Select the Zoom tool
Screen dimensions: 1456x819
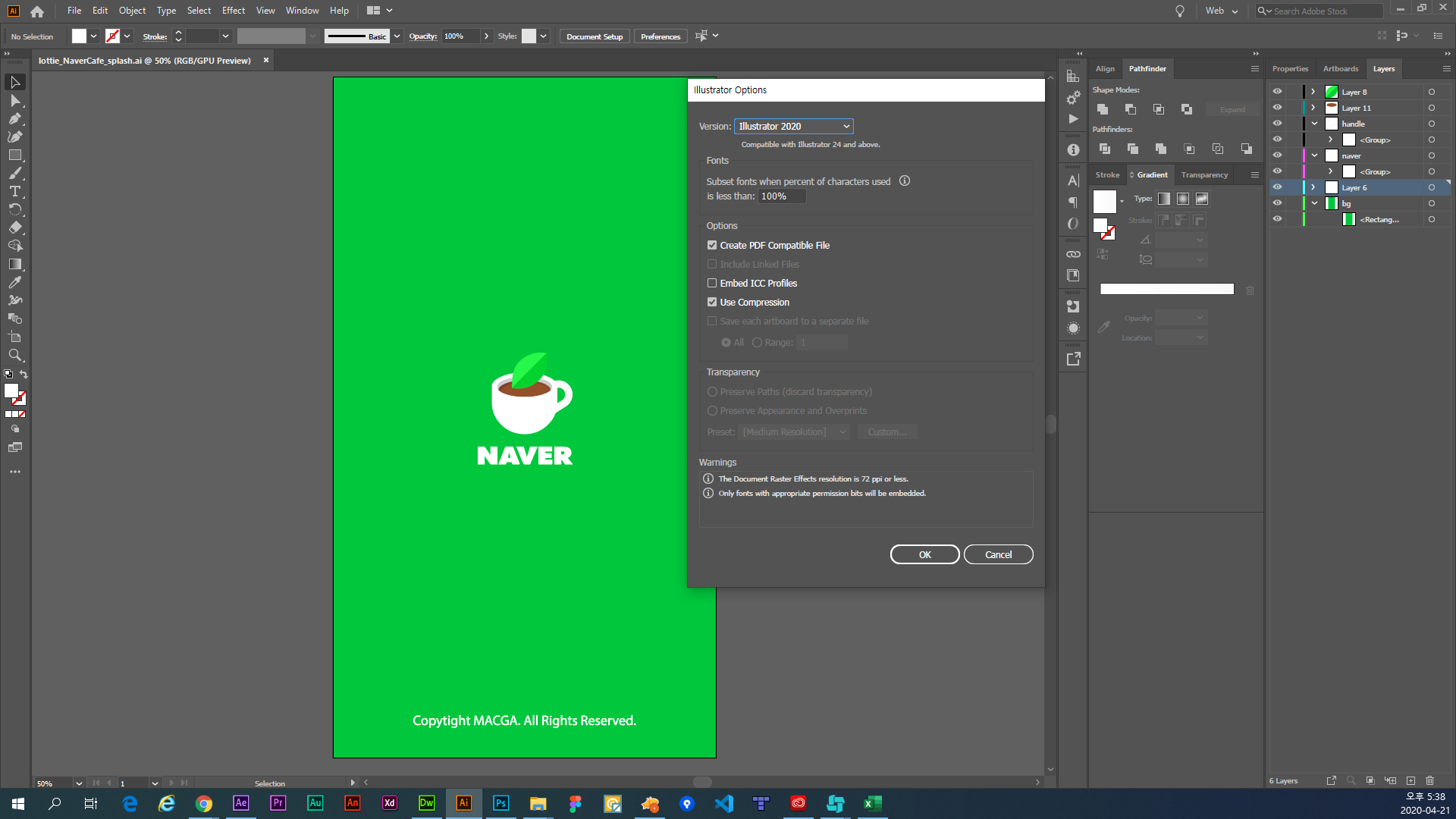(14, 355)
